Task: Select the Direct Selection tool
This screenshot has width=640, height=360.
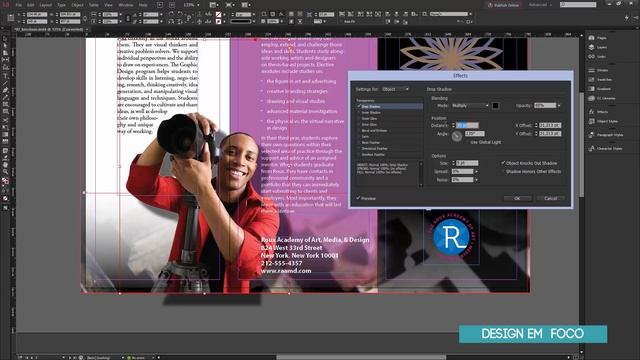Action: click(5, 46)
